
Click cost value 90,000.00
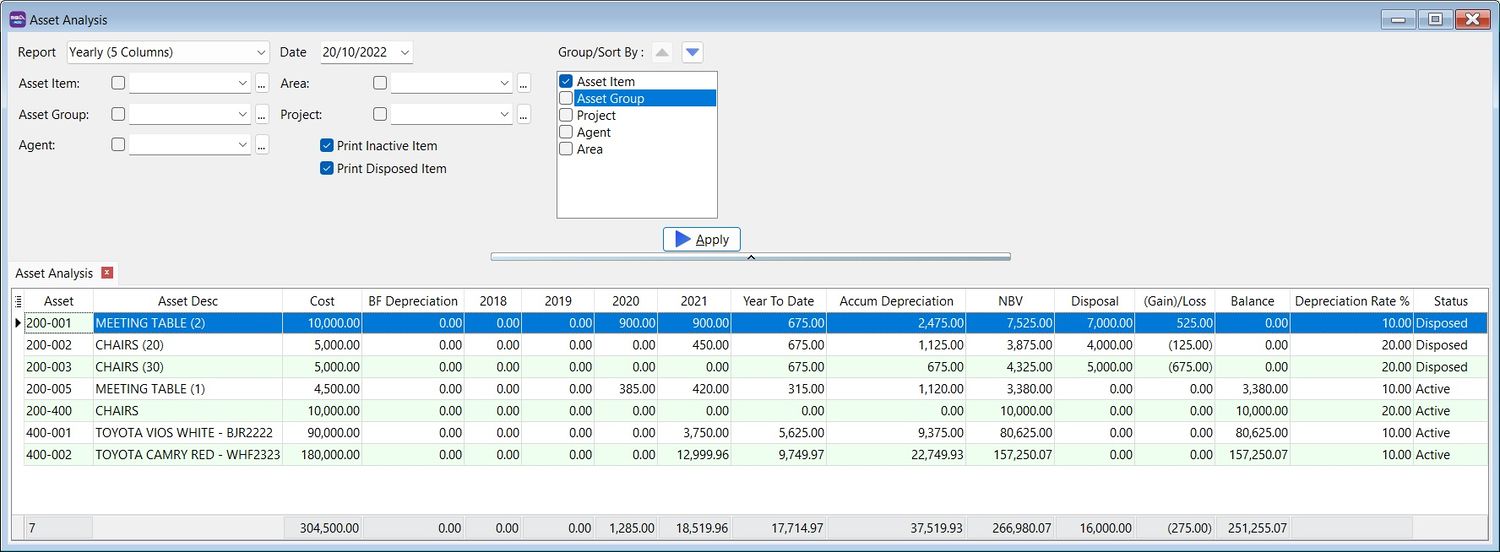tap(322, 433)
